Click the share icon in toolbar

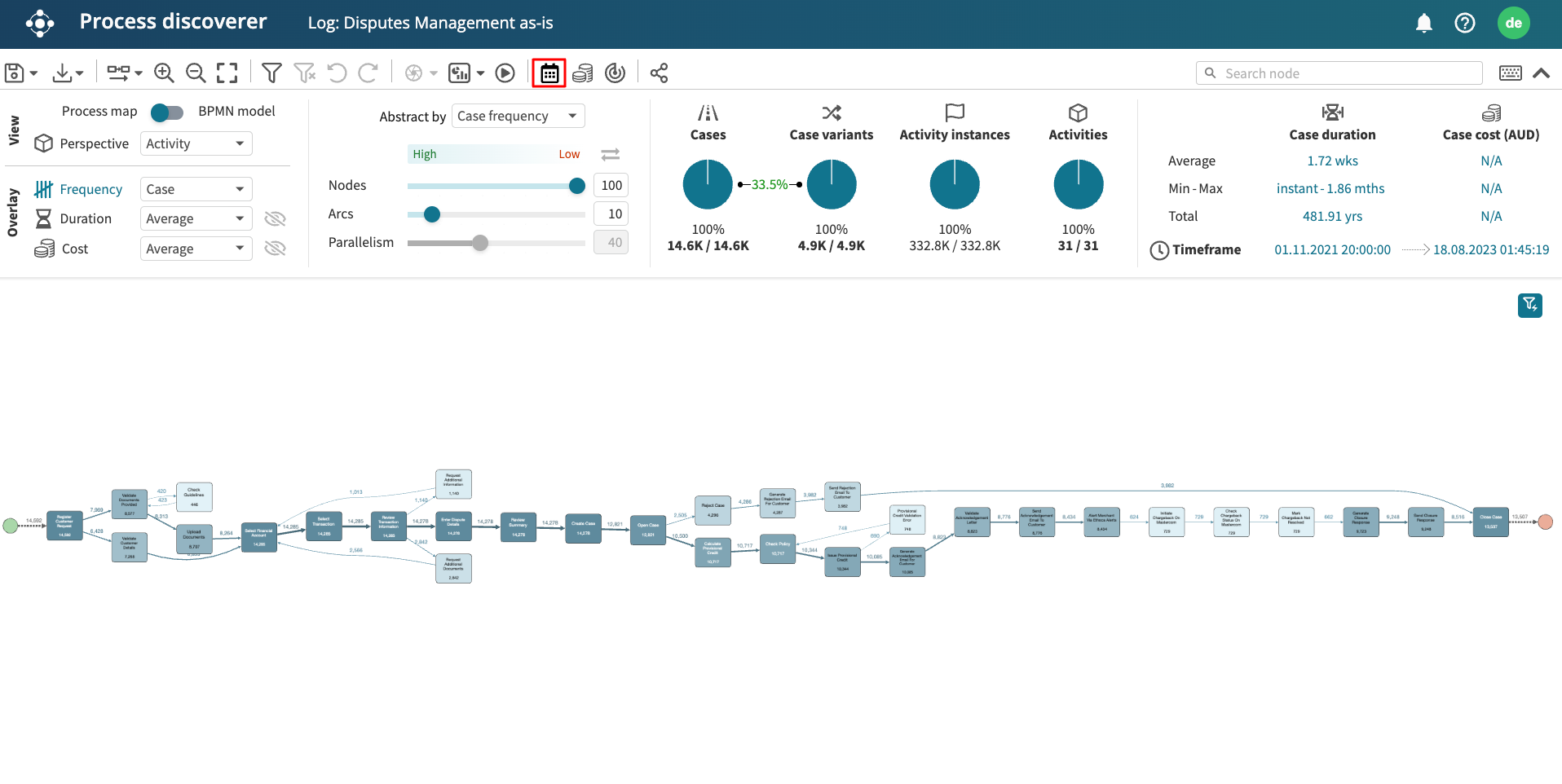point(659,73)
